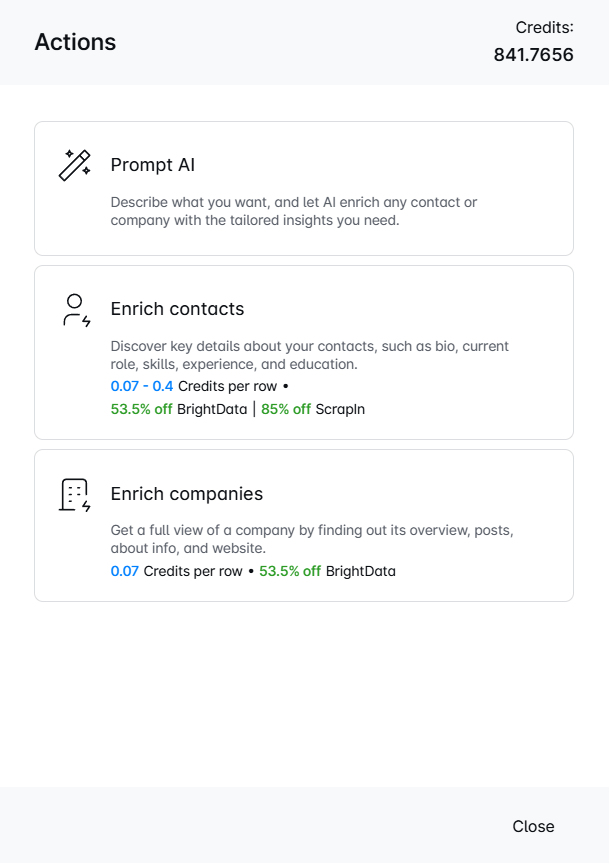Click 53.5% off BrightData under Enrich contacts
The image size is (609, 863).
(x=178, y=409)
